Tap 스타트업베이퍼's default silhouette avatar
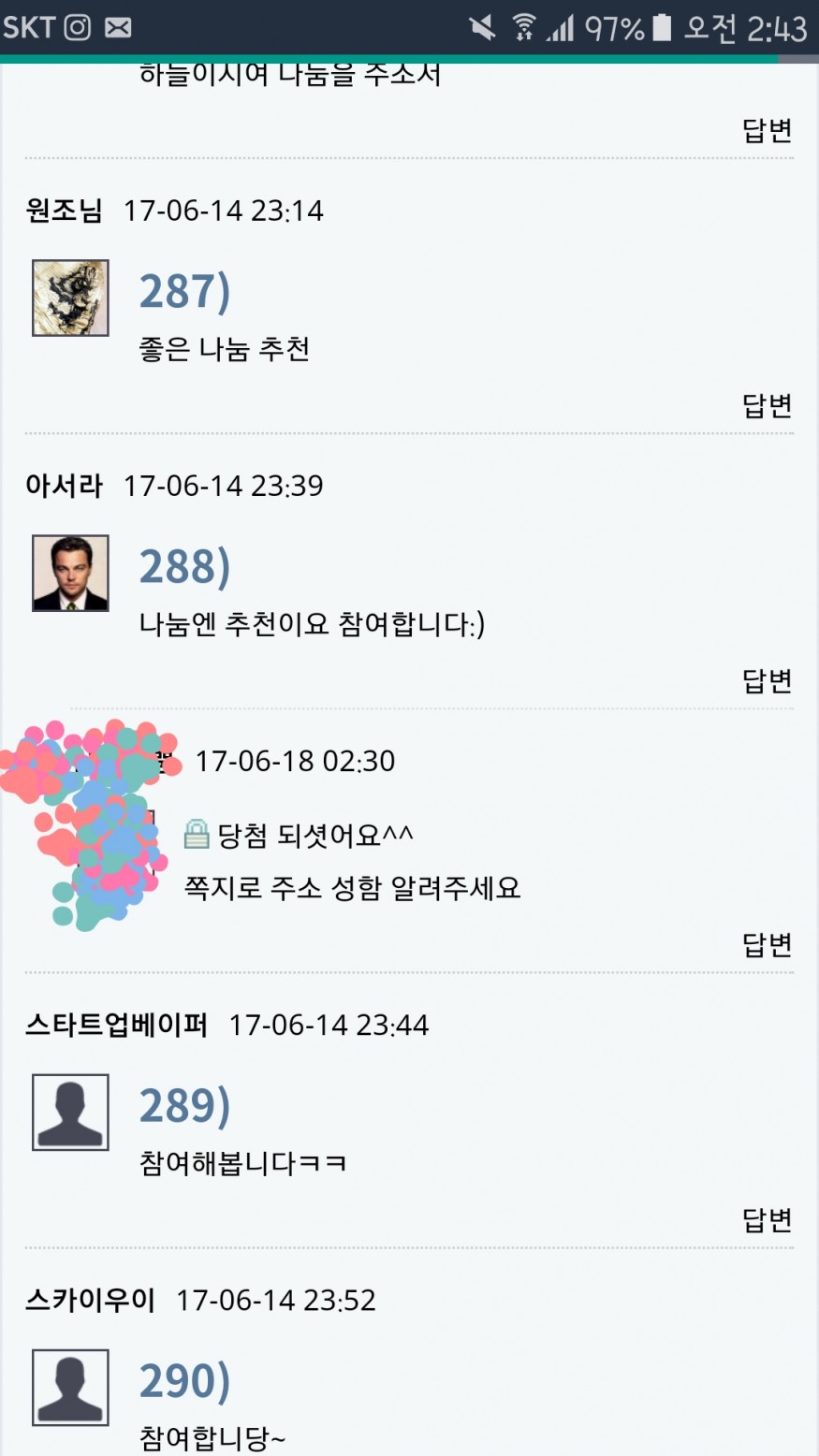Screen dimensions: 819x1456 [x=70, y=1112]
